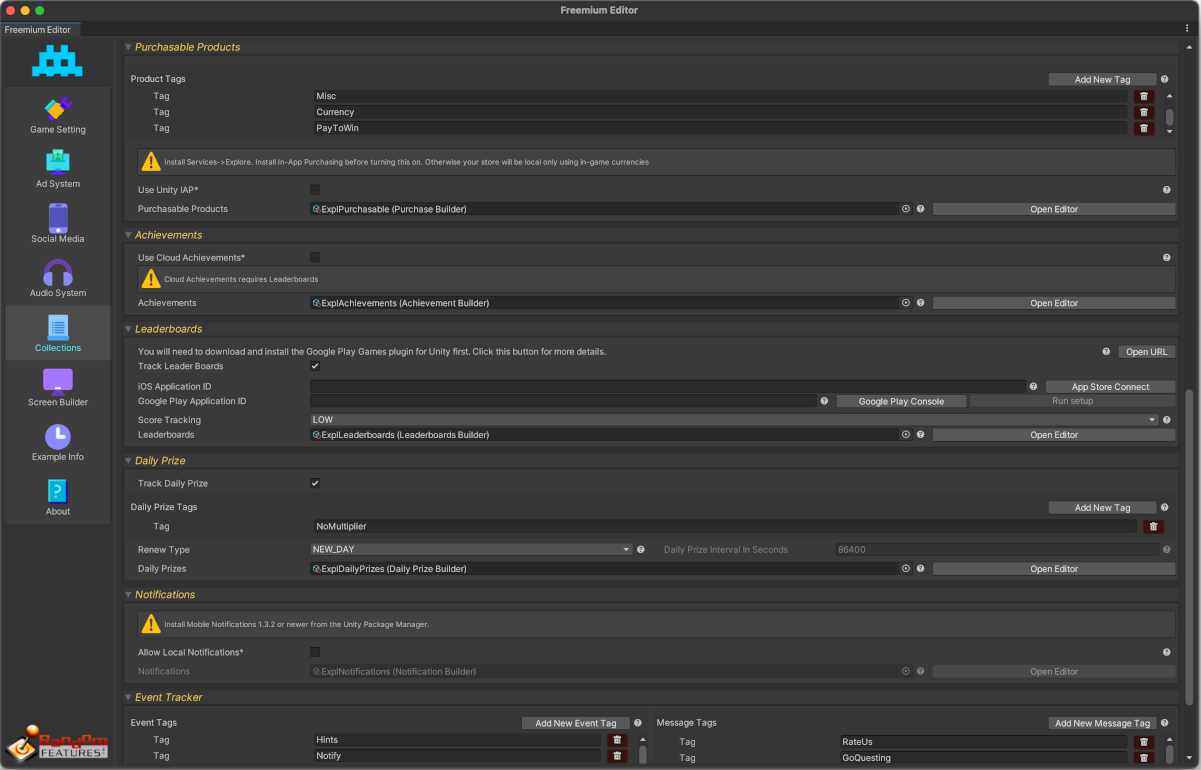Click Add New Event Tag button
Image resolution: width=1201 pixels, height=770 pixels.
575,723
